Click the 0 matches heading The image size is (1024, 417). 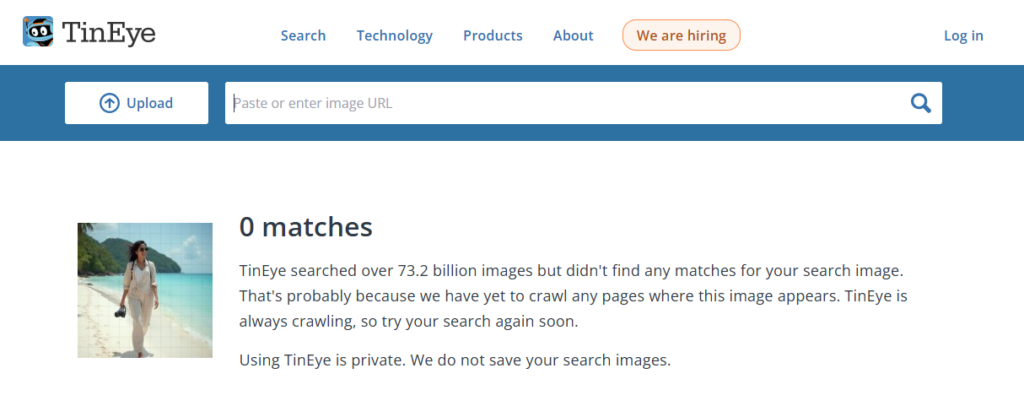tap(305, 227)
